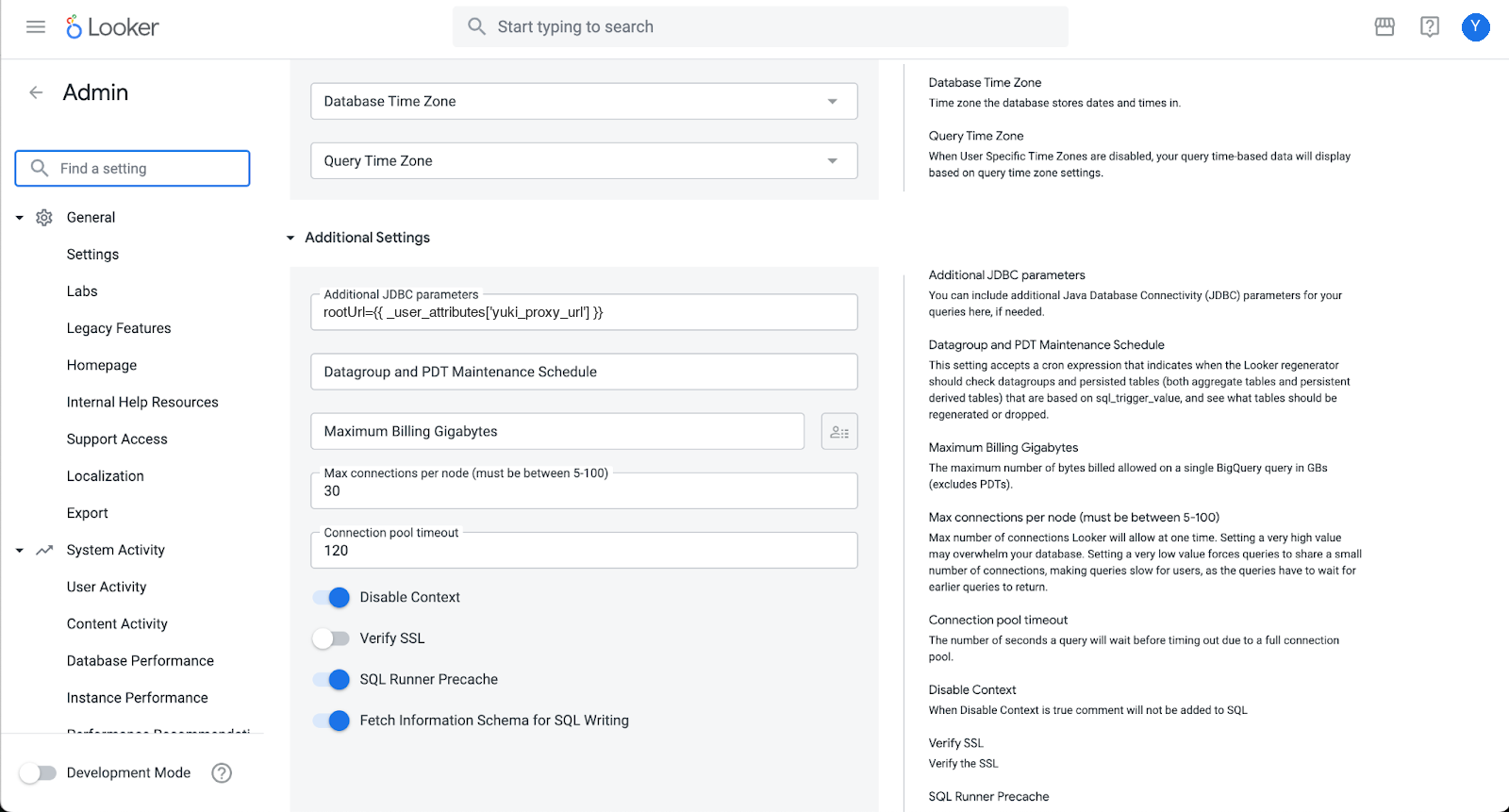Toggle Fetch Information Schema for SQL Writing

pos(332,721)
